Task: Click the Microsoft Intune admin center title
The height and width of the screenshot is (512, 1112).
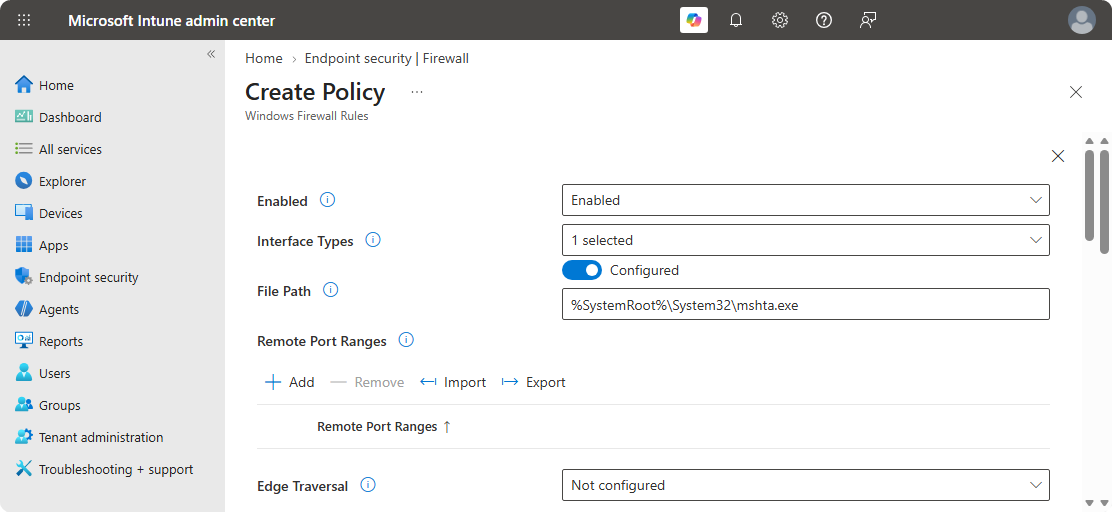Action: [x=172, y=21]
